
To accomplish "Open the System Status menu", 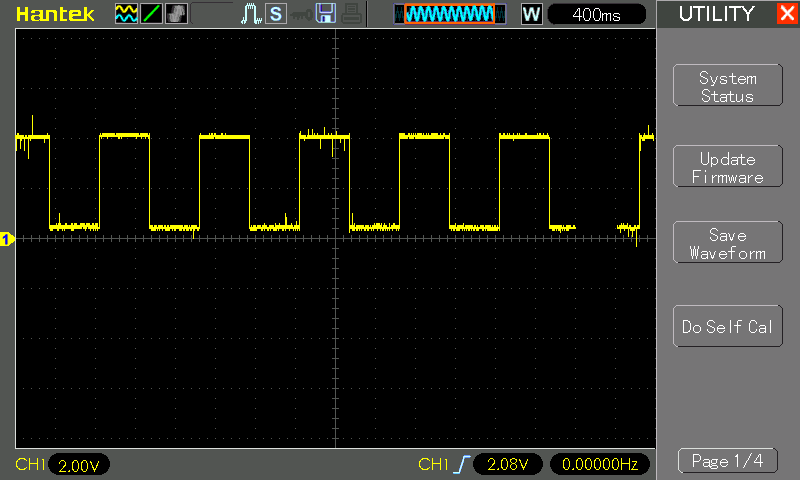I will (x=727, y=87).
